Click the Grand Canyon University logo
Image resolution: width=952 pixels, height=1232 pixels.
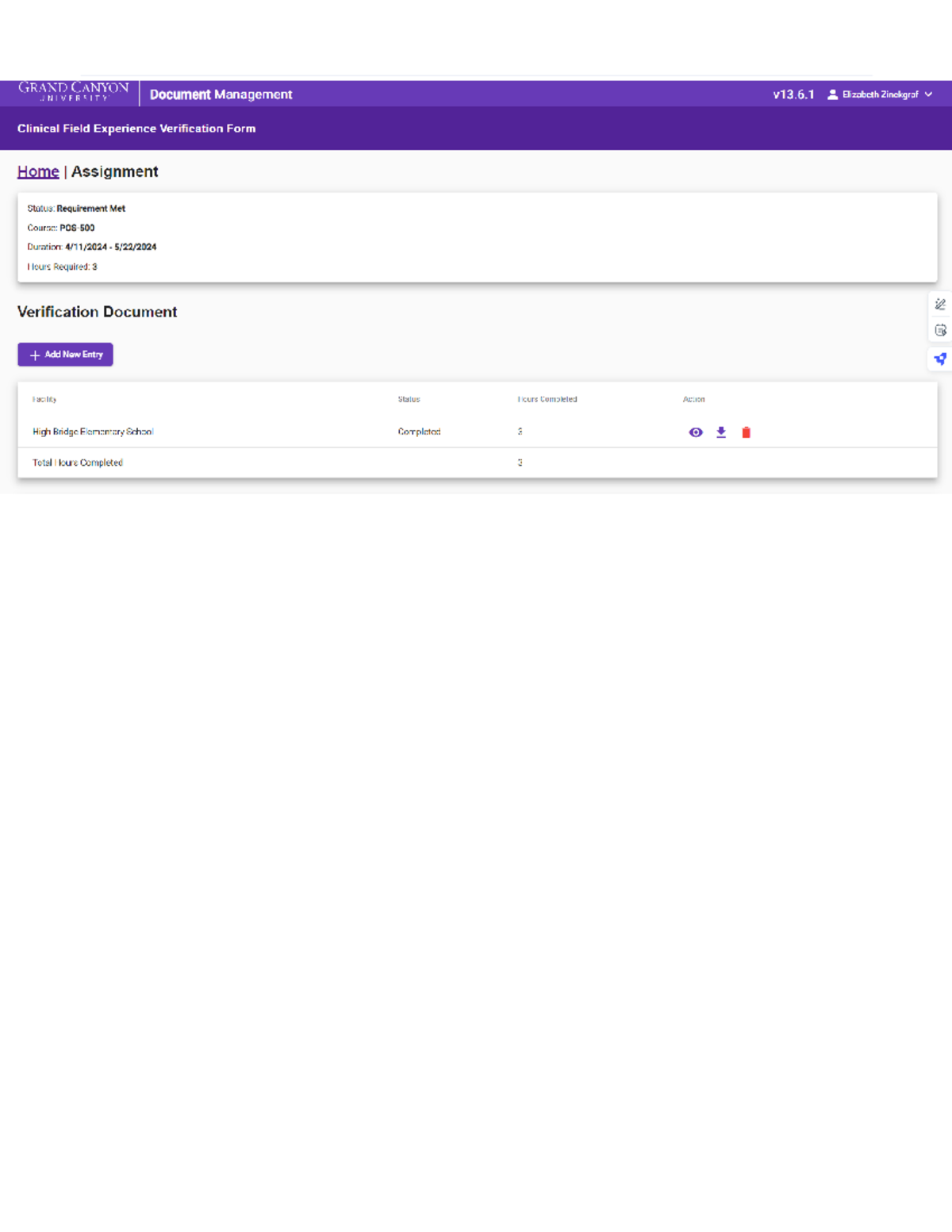73,91
